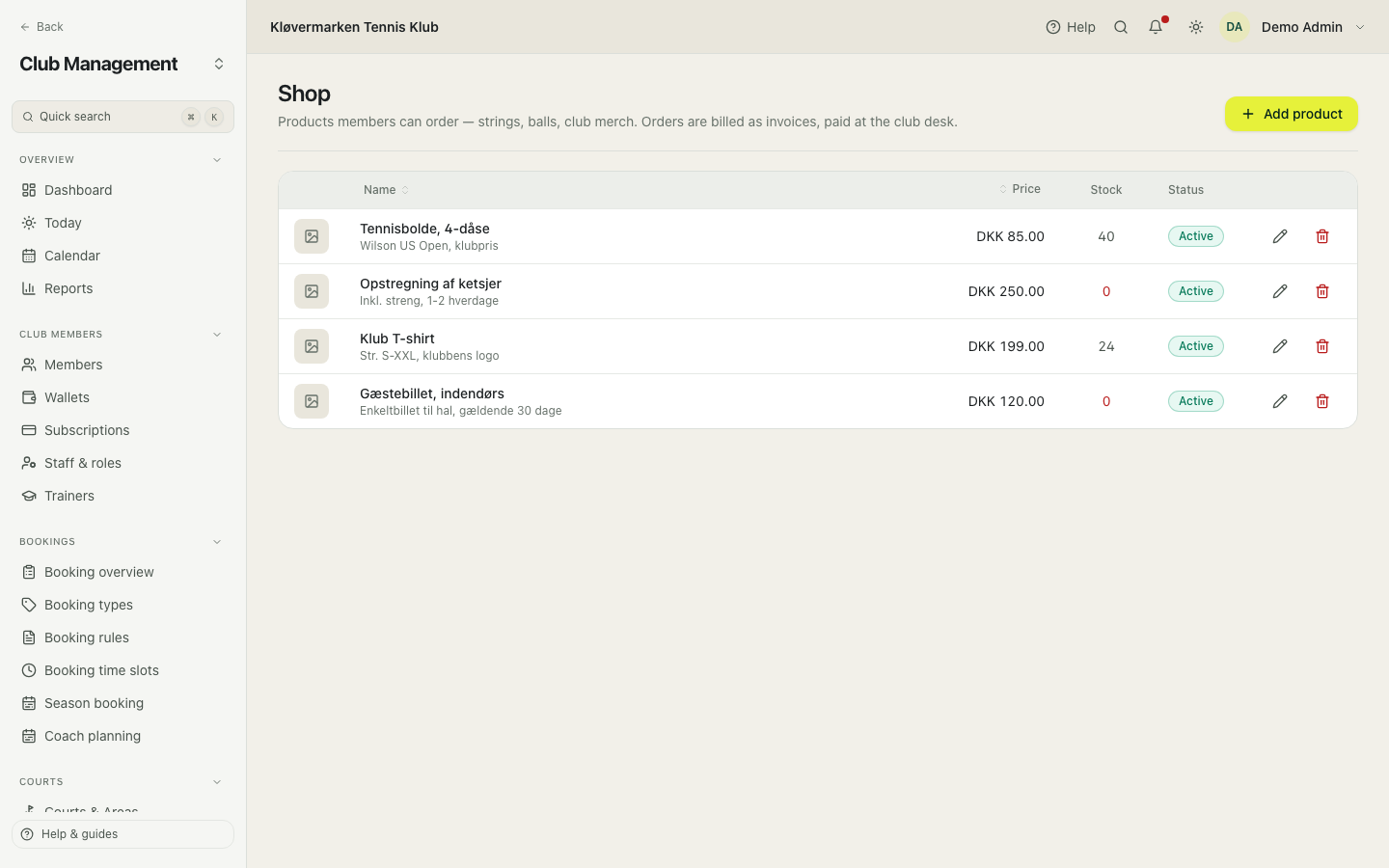Edit the Opstregning af ketsjer product
The width and height of the screenshot is (1389, 868).
pyautogui.click(x=1280, y=291)
